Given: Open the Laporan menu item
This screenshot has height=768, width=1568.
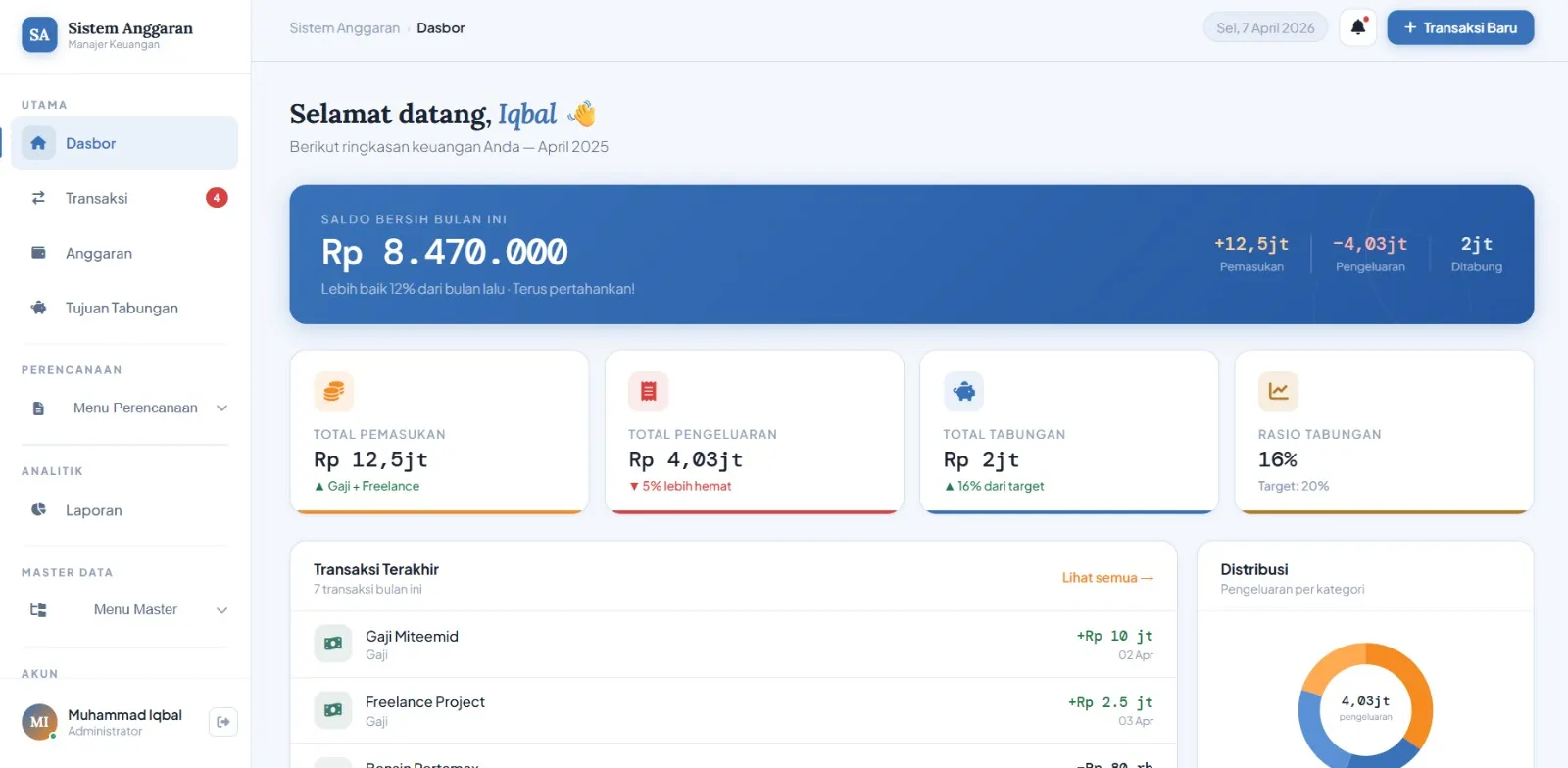Looking at the screenshot, I should coord(124,509).
